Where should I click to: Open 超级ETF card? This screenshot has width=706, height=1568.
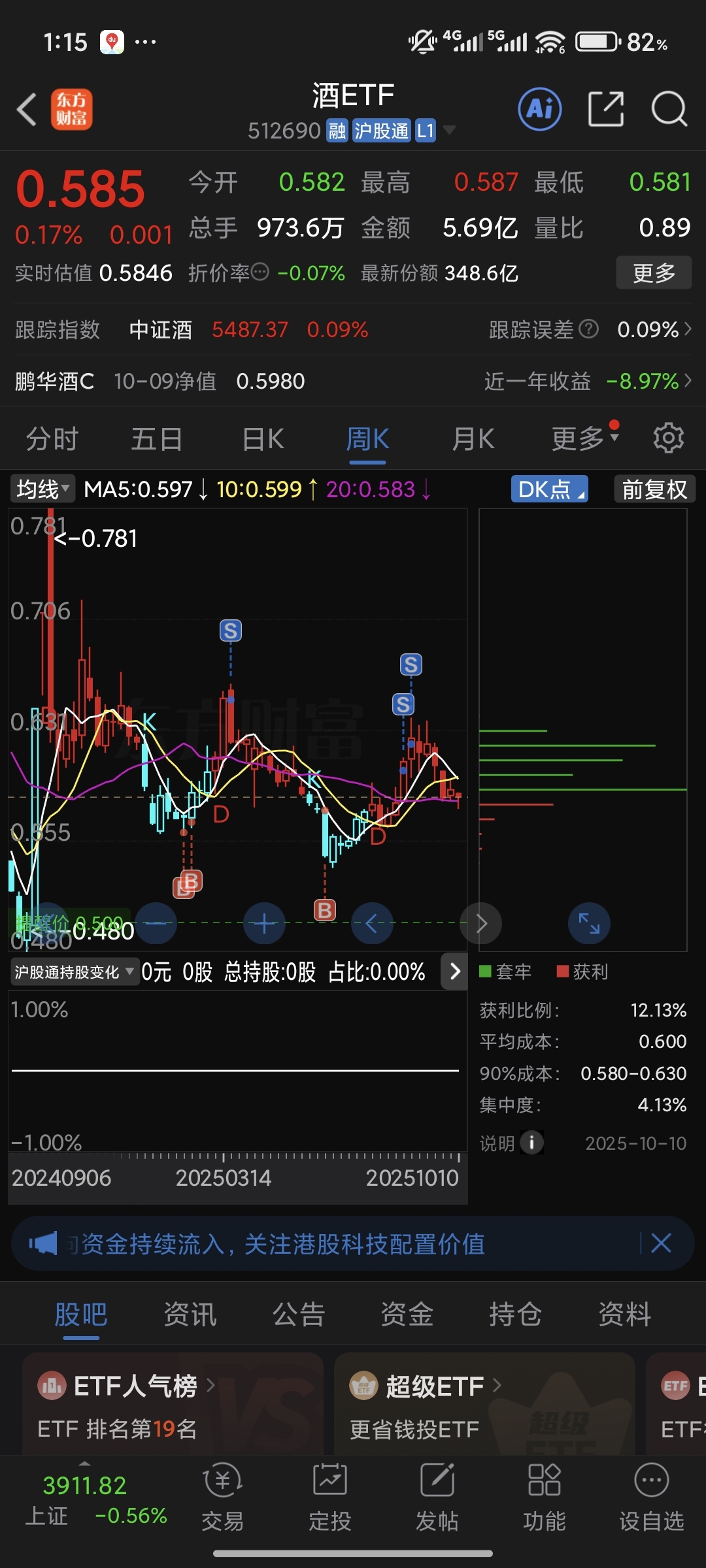(484, 1403)
